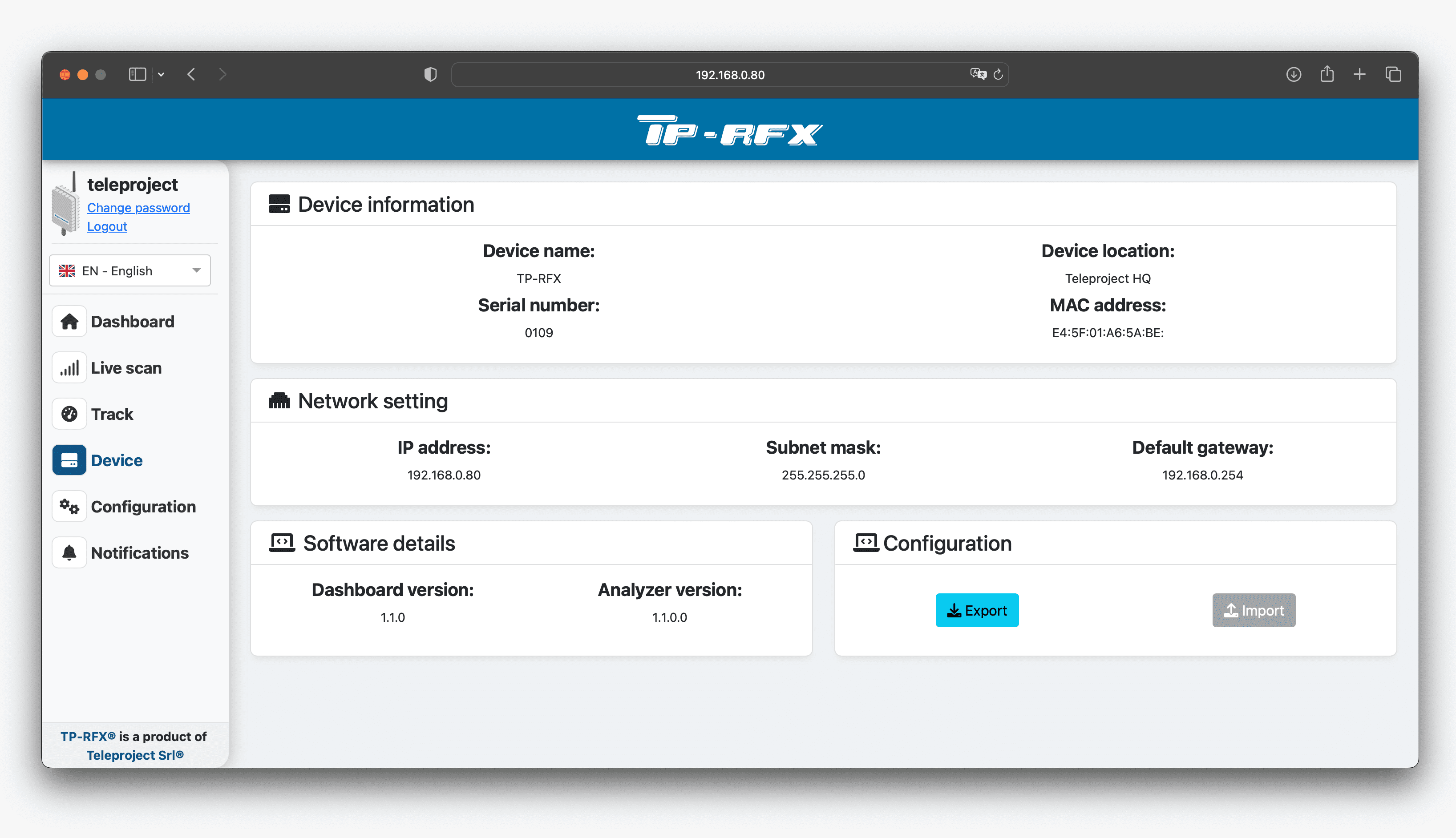Image resolution: width=1456 pixels, height=838 pixels.
Task: Click the UK flag in language selector
Action: [x=67, y=270]
